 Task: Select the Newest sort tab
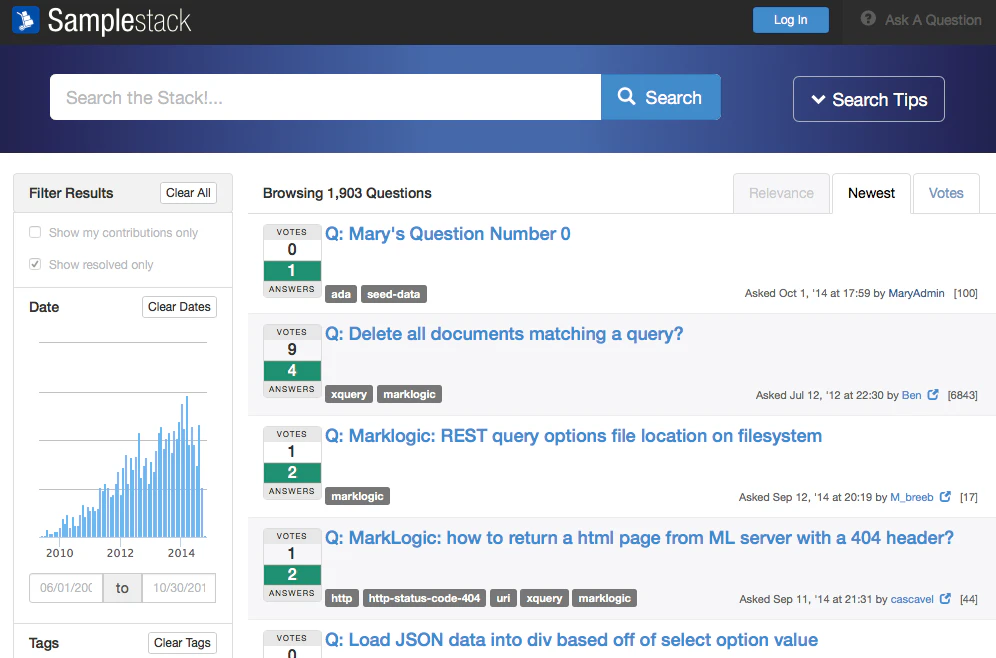(871, 193)
